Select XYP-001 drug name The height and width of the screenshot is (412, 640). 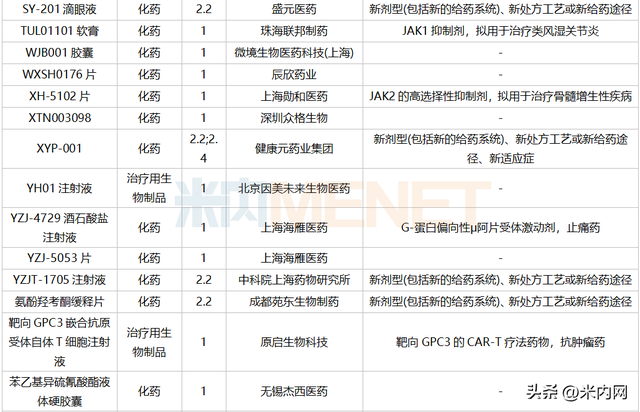60,148
